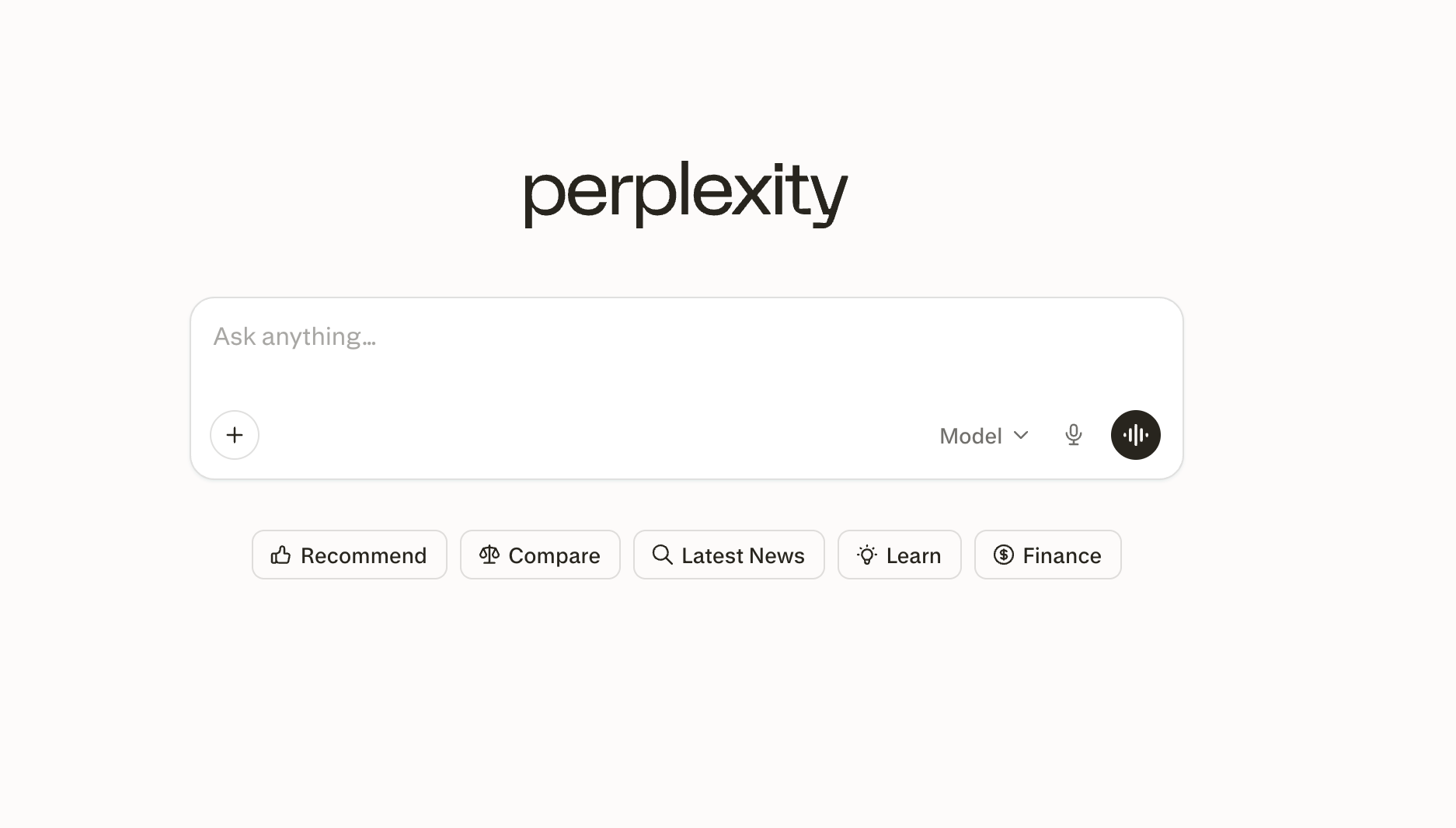Select the dollar icon on Finance chip
The width and height of the screenshot is (1456, 828).
pyautogui.click(x=1003, y=555)
